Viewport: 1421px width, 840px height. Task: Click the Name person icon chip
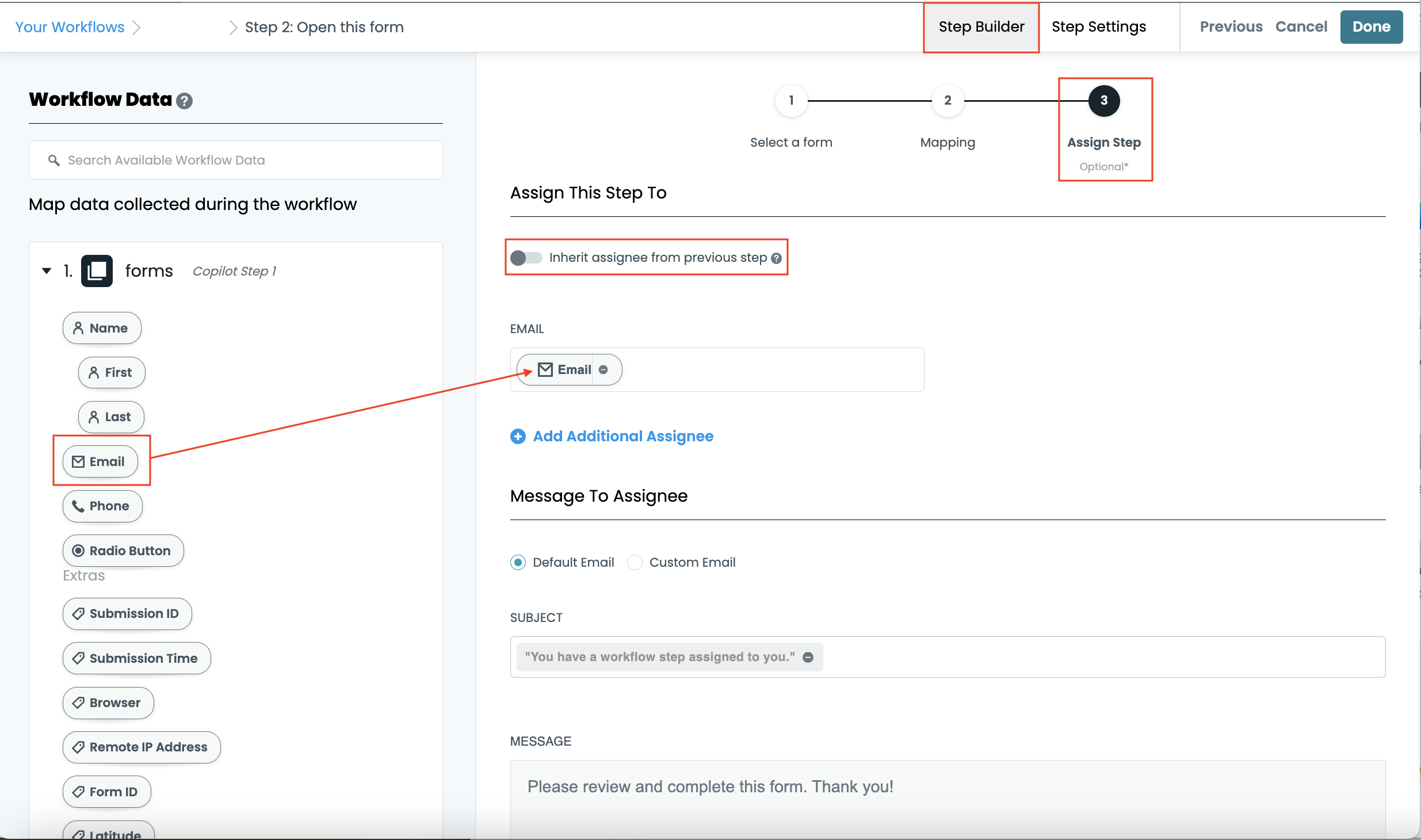coord(79,327)
